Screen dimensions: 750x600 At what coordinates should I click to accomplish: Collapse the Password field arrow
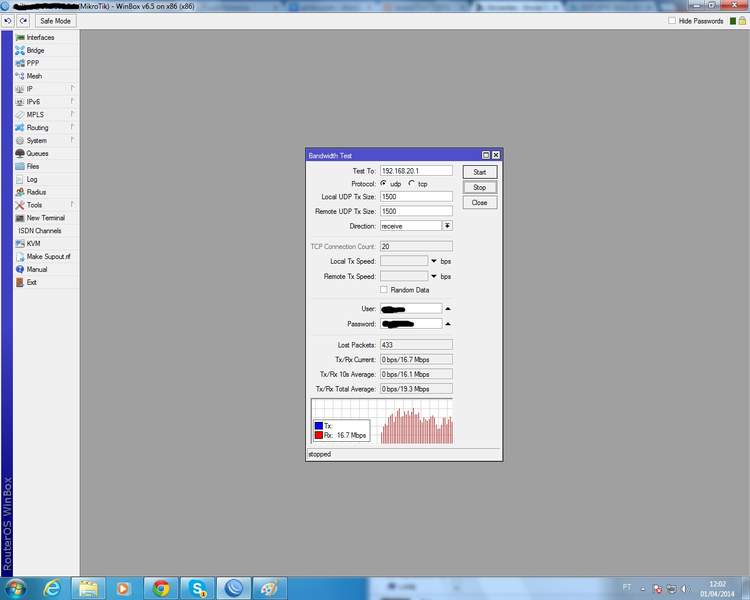click(x=448, y=324)
